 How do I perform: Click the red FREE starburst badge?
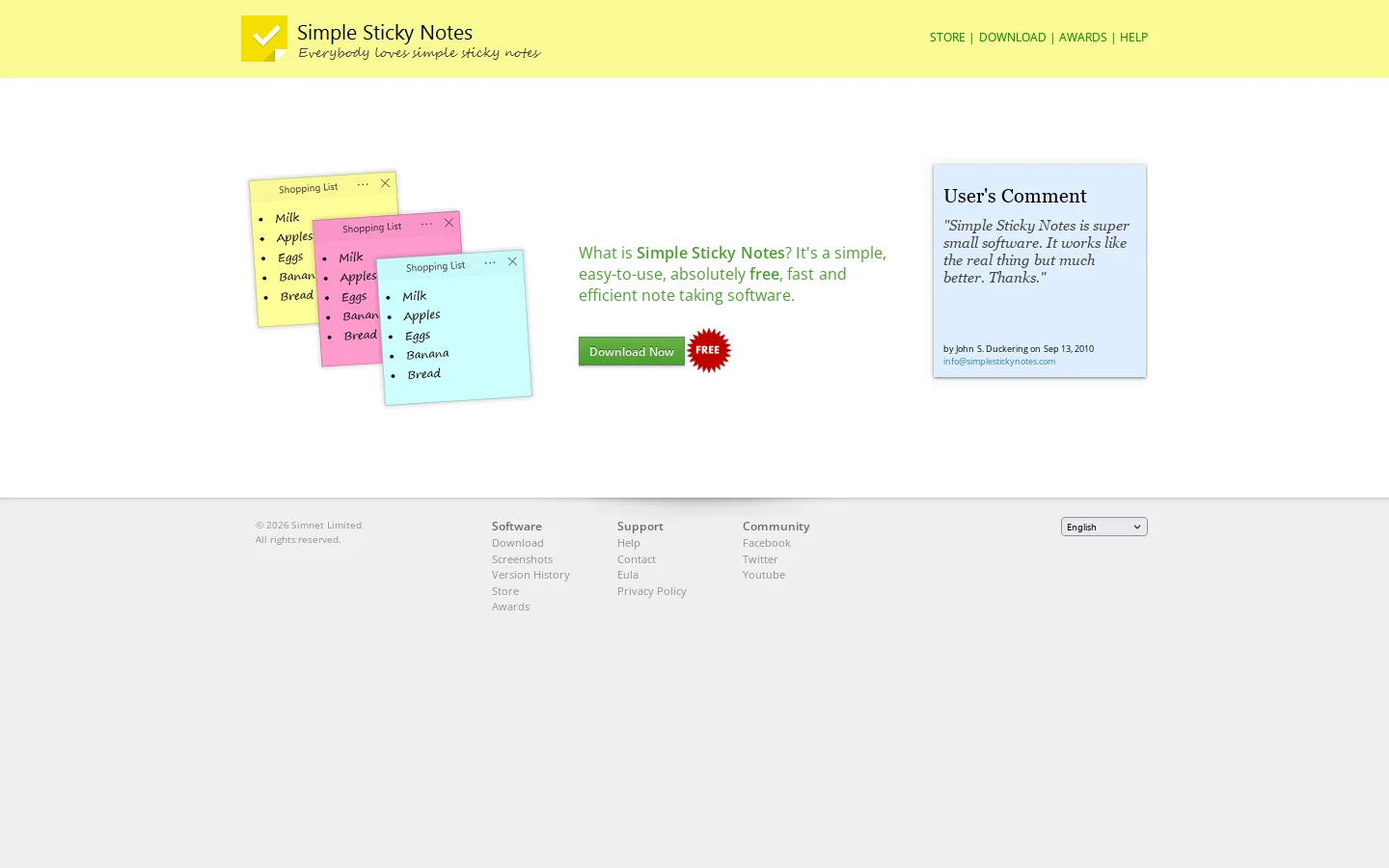[709, 350]
